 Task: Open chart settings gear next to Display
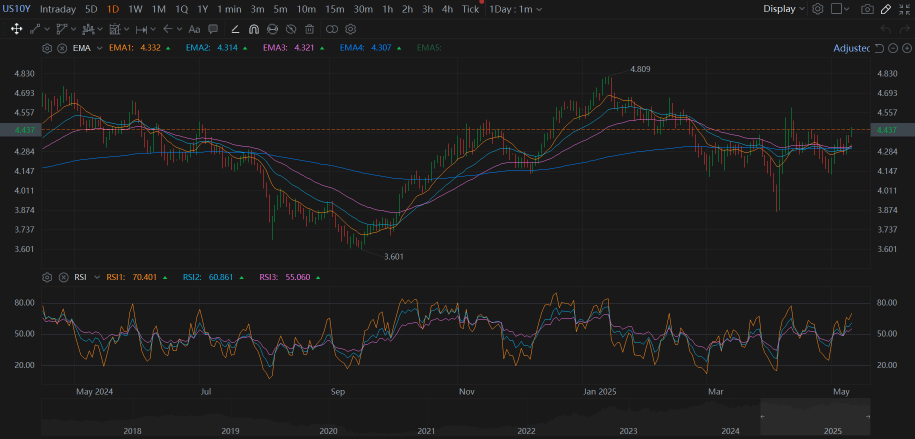coord(818,9)
